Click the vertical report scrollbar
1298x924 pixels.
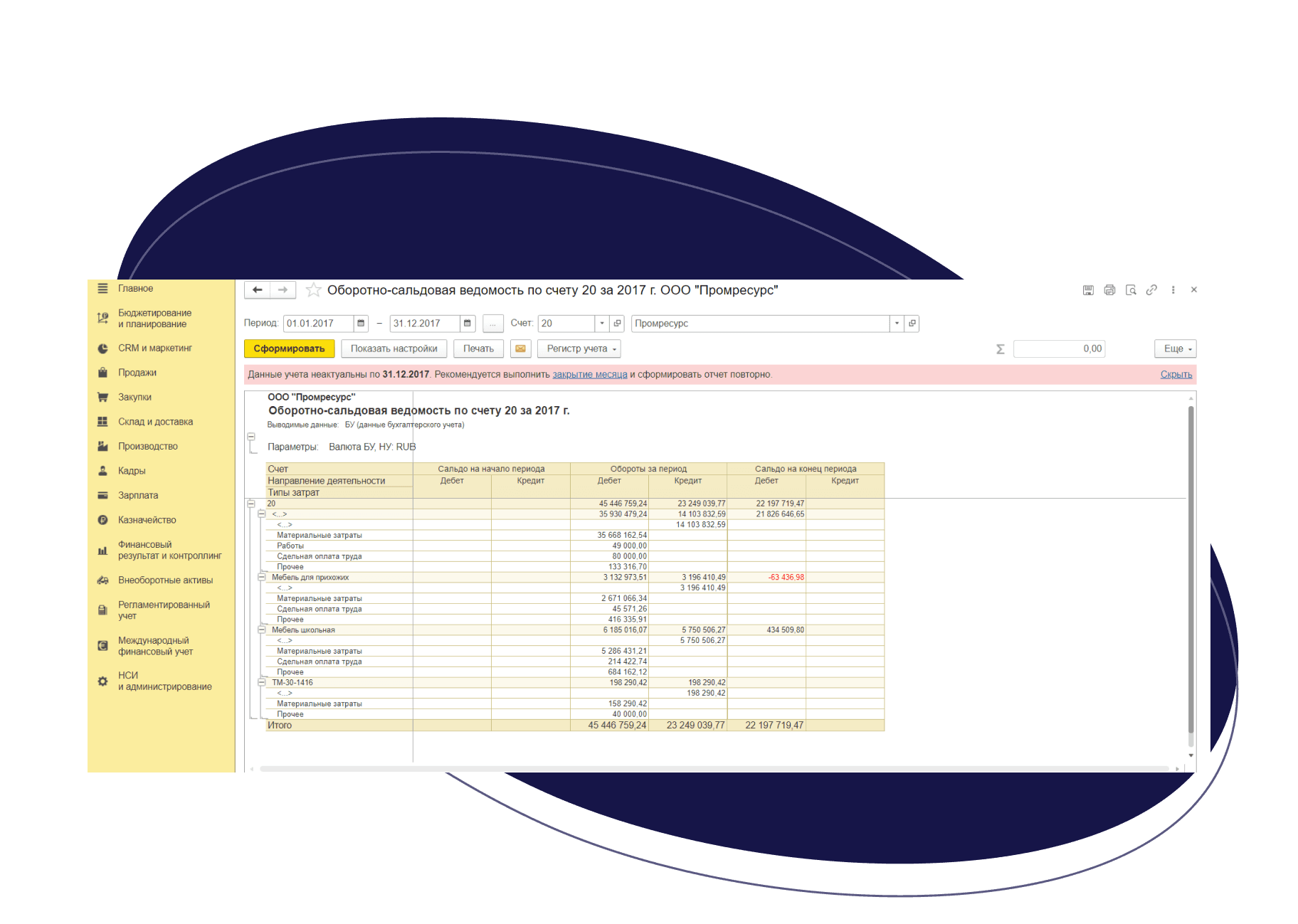tap(1191, 576)
